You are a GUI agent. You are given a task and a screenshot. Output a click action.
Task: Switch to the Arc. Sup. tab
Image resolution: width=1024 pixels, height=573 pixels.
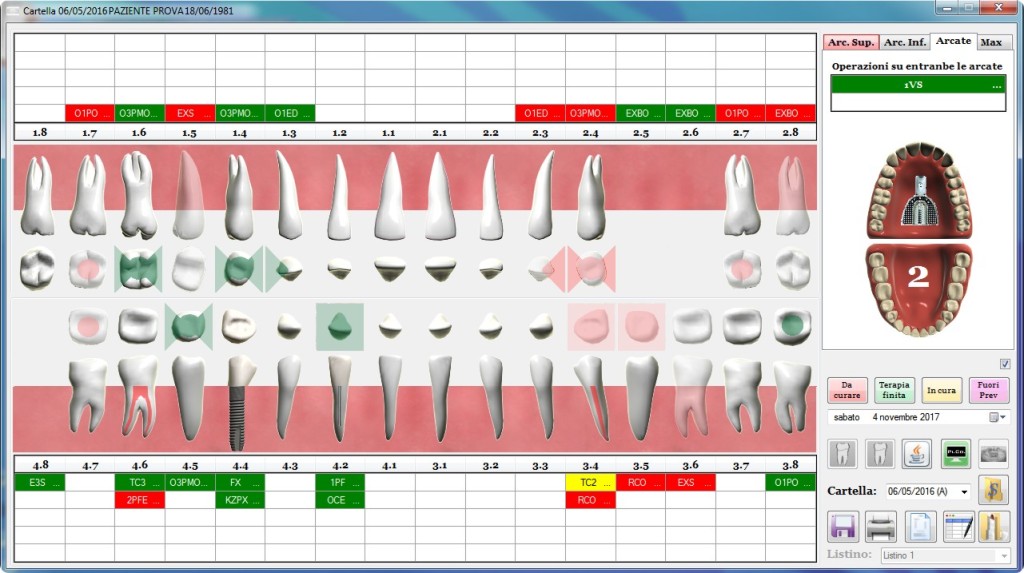850,42
